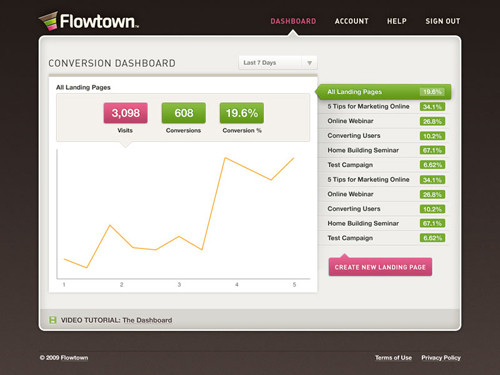This screenshot has height=375, width=500.
Task: Select the pink 3,098 visits stat box
Action: (x=125, y=113)
